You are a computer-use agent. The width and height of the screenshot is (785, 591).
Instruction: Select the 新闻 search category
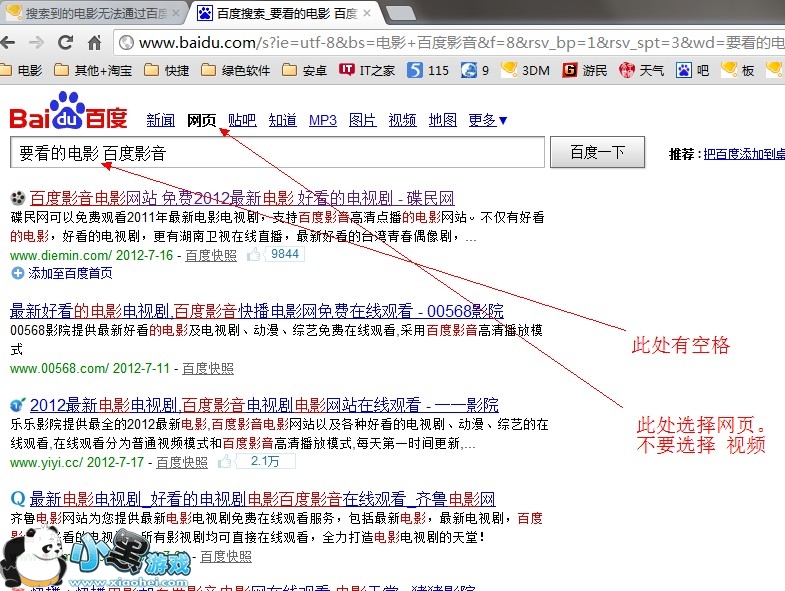[x=161, y=120]
